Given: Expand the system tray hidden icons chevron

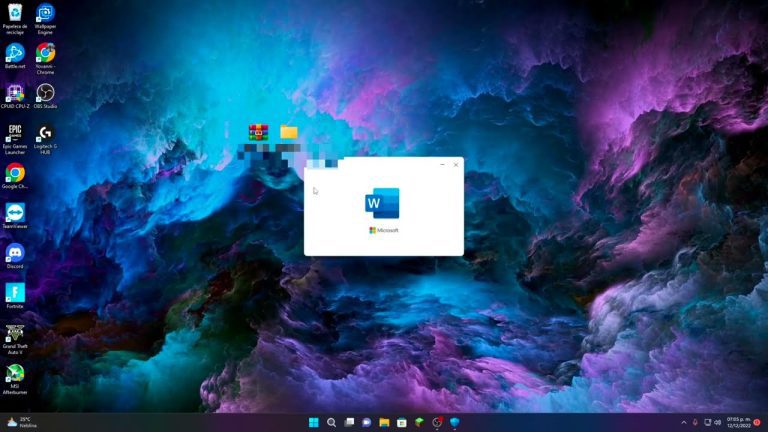Looking at the screenshot, I should tap(684, 422).
